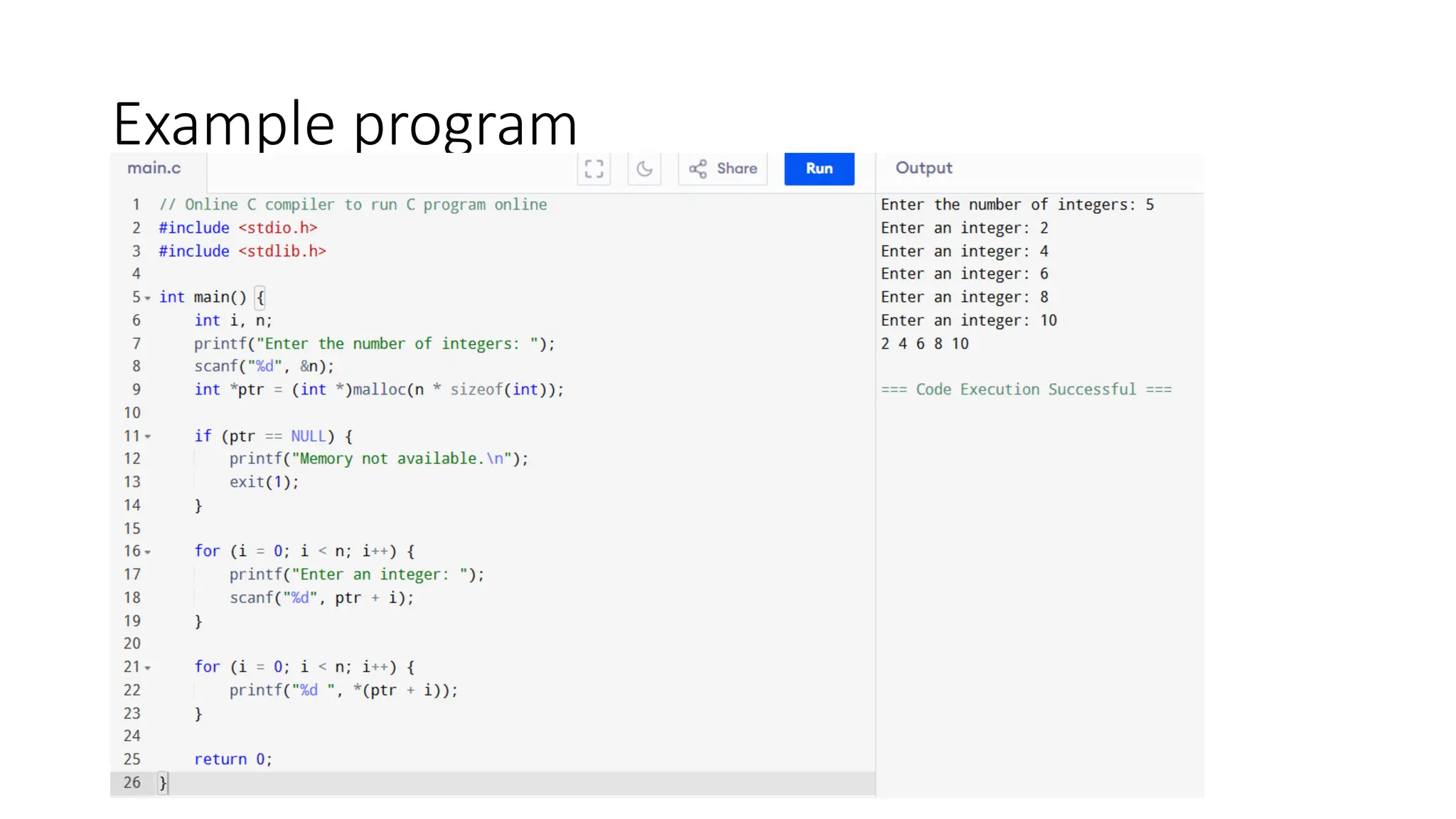Collapse the main function fold arrow on line 5
Image resolution: width=1456 pixels, height=819 pixels.
pyautogui.click(x=148, y=299)
